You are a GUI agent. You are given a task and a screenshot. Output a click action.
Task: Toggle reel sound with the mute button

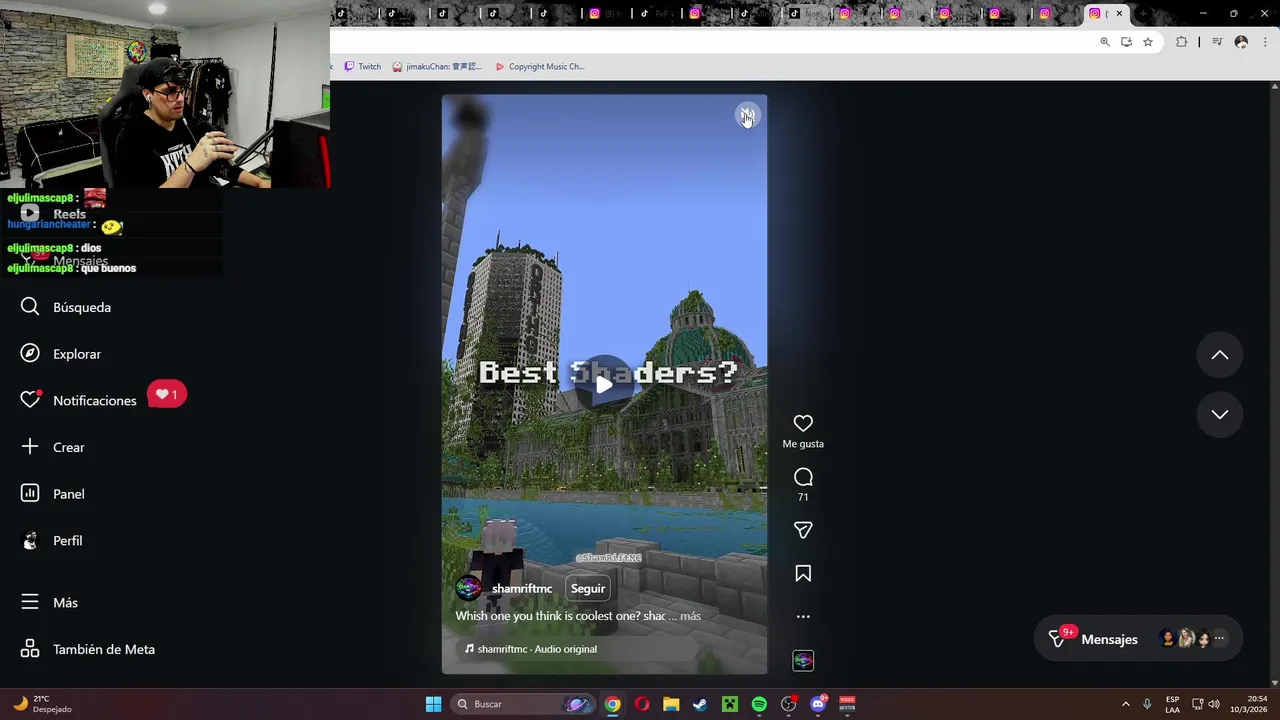coord(747,116)
